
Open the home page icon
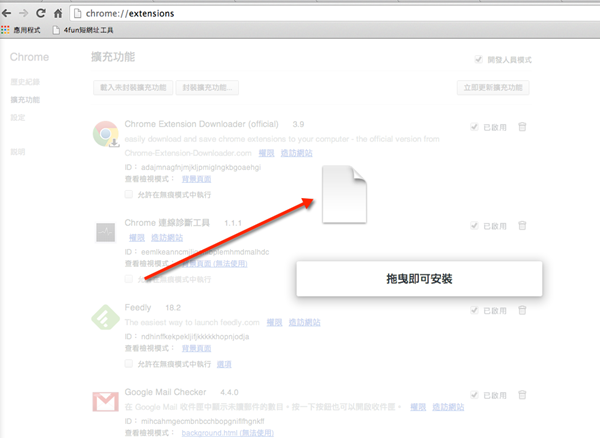(x=58, y=13)
